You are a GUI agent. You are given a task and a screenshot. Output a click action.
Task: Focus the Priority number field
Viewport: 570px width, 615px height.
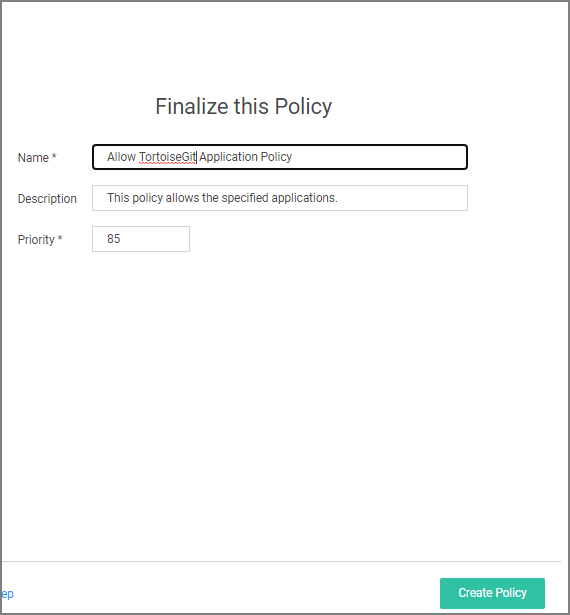(141, 239)
